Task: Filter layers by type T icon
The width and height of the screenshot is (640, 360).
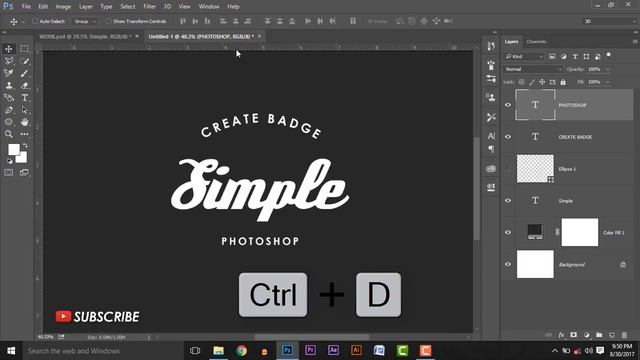Action: click(x=575, y=57)
